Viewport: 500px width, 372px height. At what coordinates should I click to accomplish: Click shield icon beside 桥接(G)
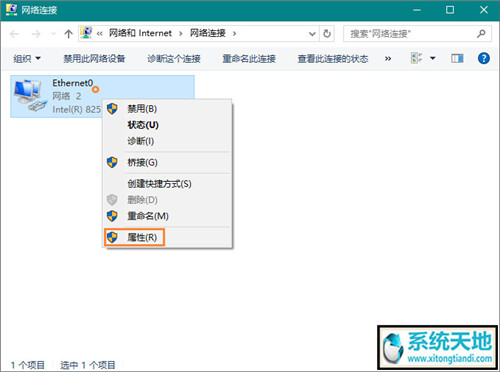coord(112,162)
